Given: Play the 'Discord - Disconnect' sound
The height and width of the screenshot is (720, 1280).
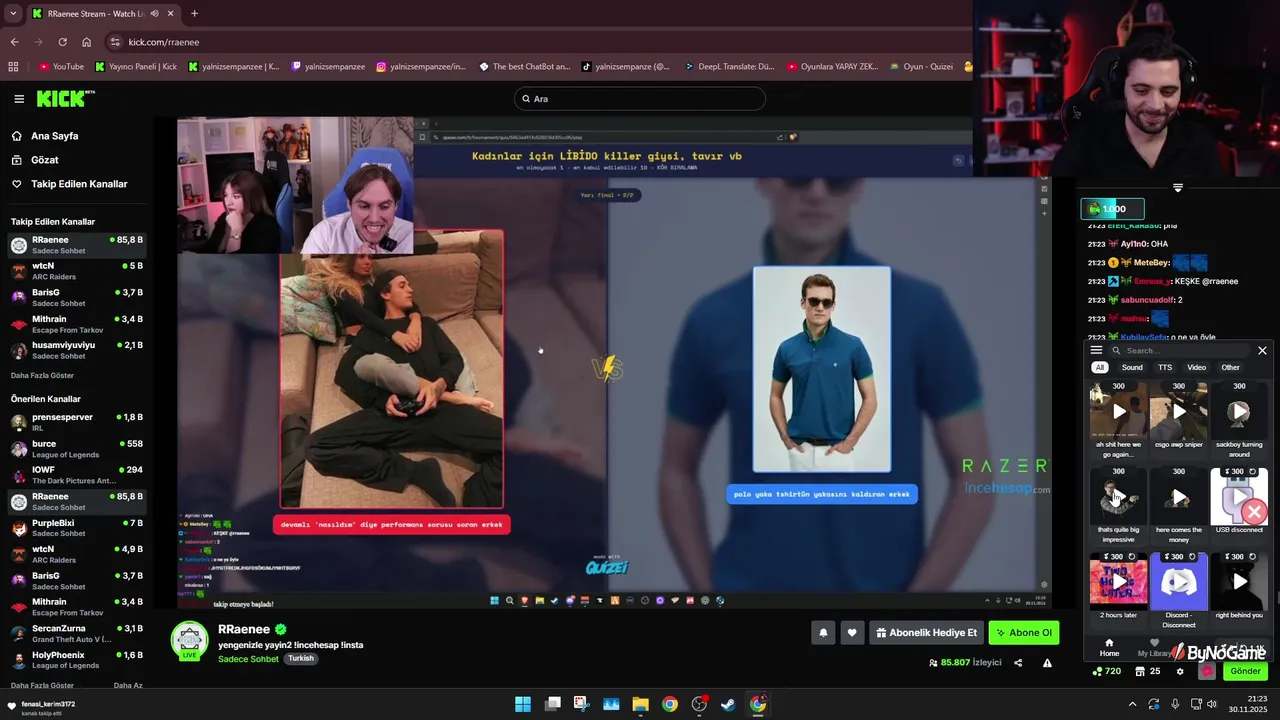Looking at the screenshot, I should 1179,581.
